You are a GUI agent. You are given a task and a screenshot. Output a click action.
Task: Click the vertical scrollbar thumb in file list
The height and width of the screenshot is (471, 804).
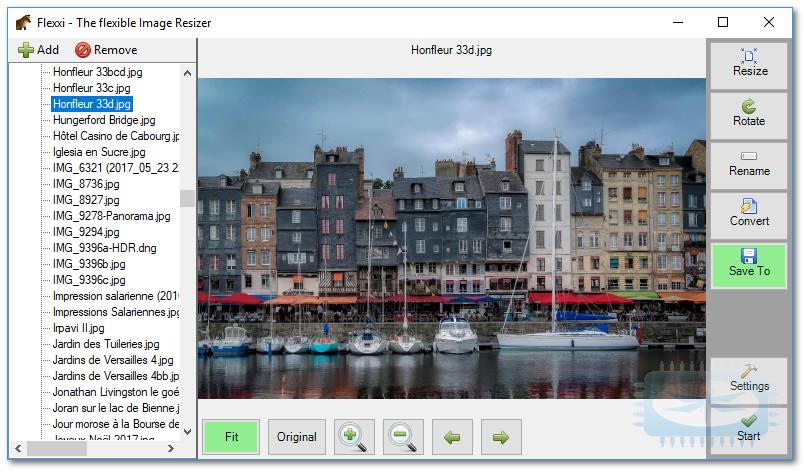188,198
